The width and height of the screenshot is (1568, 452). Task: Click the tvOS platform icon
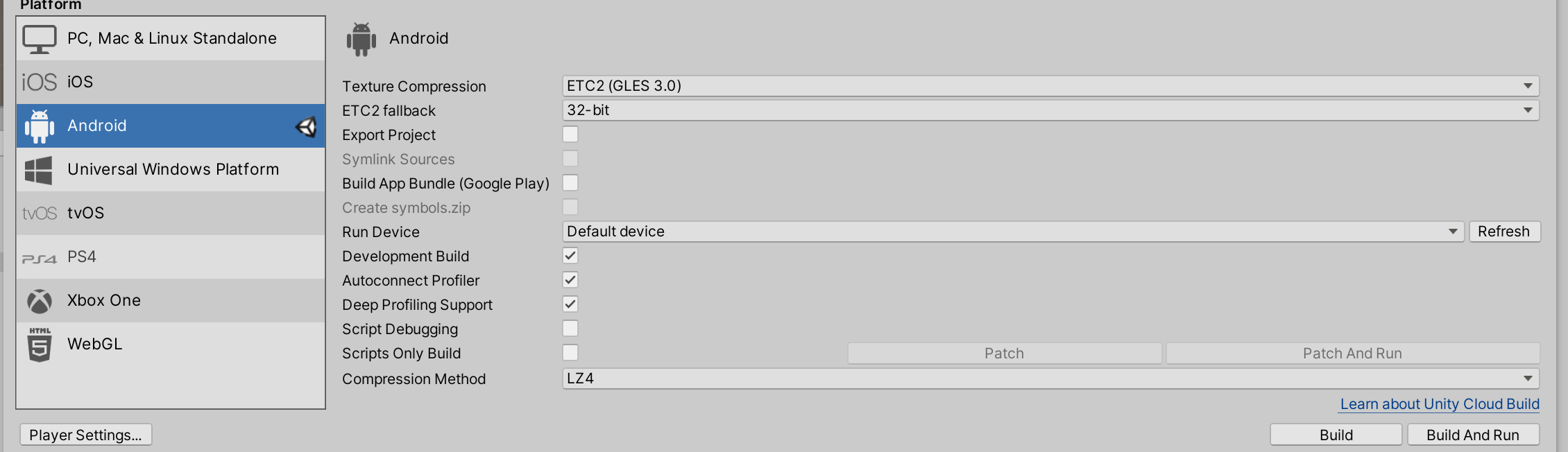point(40,214)
